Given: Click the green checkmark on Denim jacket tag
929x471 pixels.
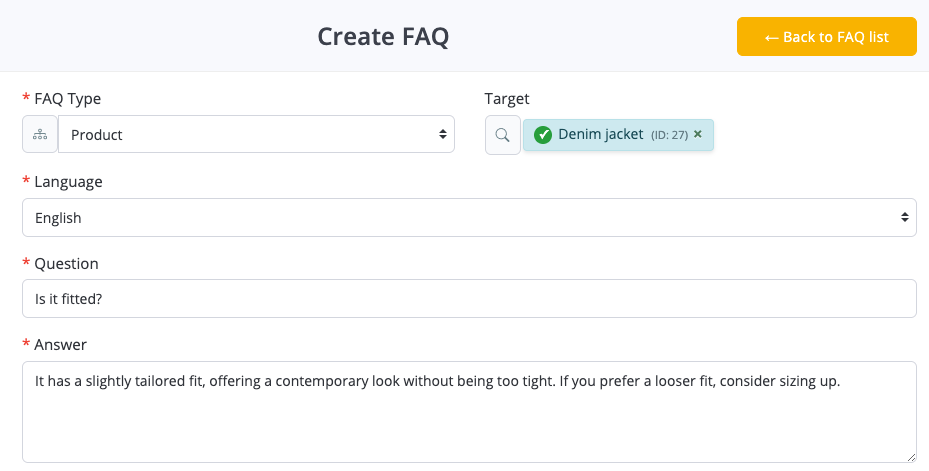Looking at the screenshot, I should tap(543, 135).
